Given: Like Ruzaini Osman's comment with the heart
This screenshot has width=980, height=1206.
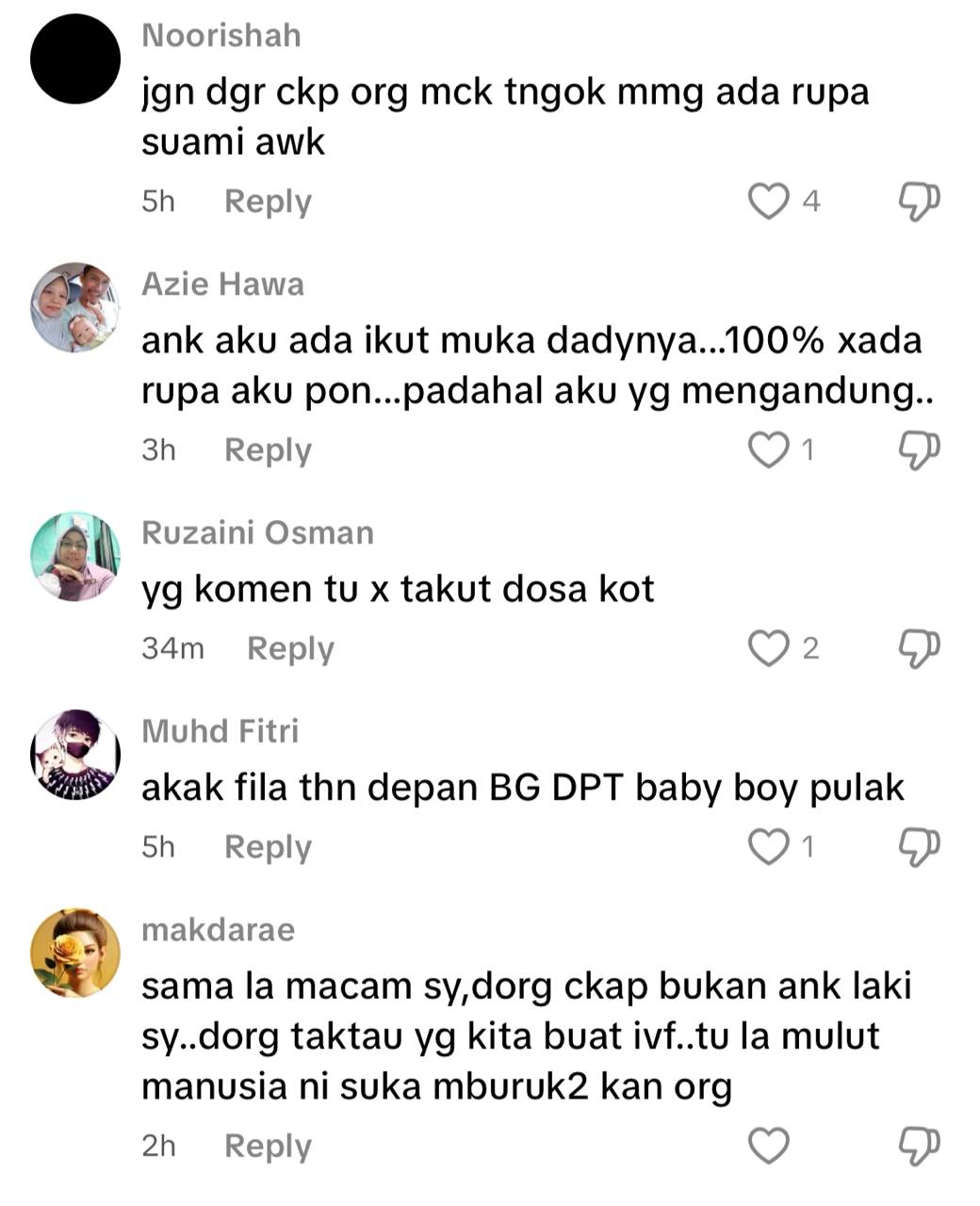Looking at the screenshot, I should pos(768,648).
